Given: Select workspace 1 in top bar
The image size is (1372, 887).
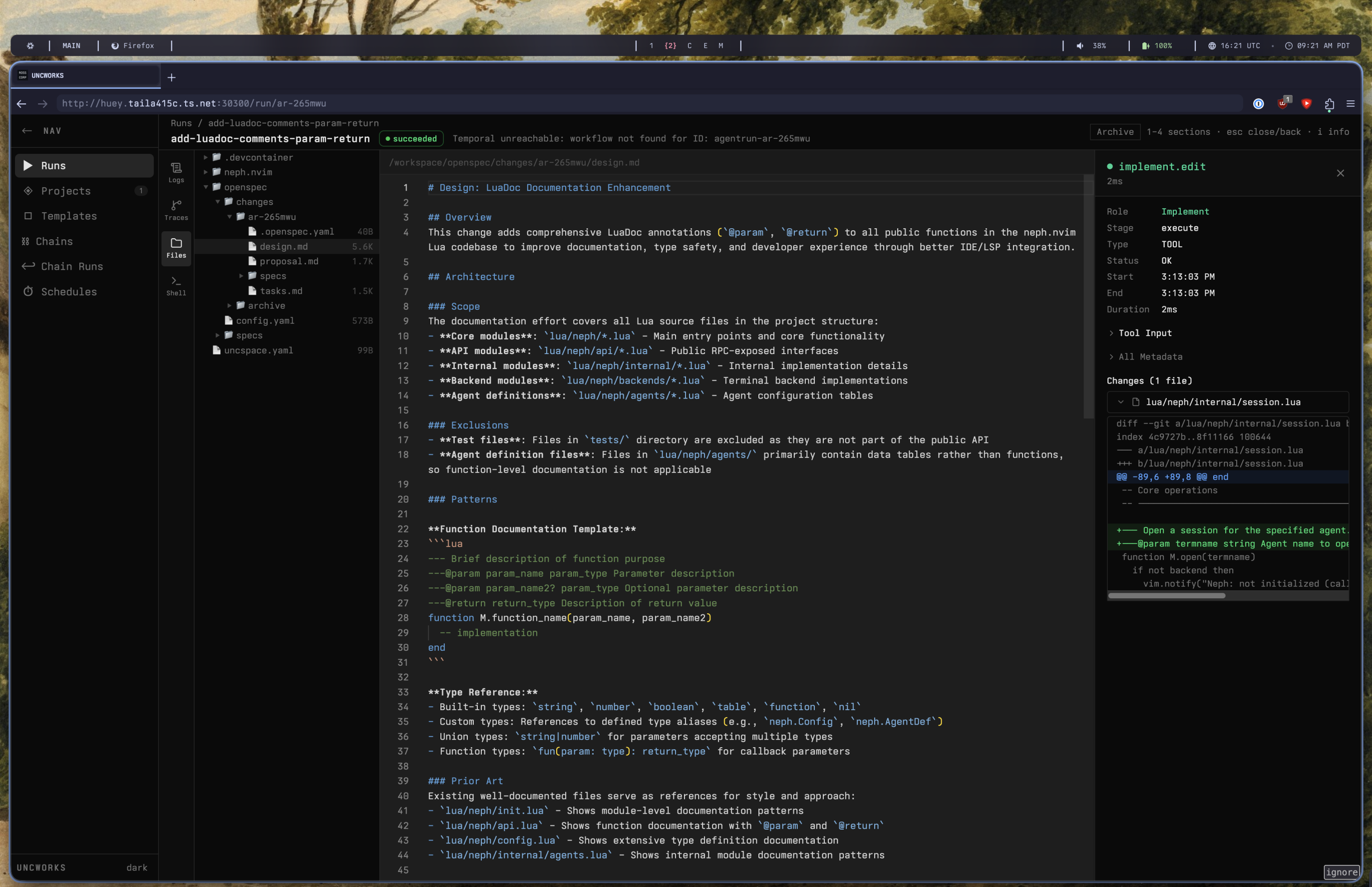Looking at the screenshot, I should coord(651,45).
